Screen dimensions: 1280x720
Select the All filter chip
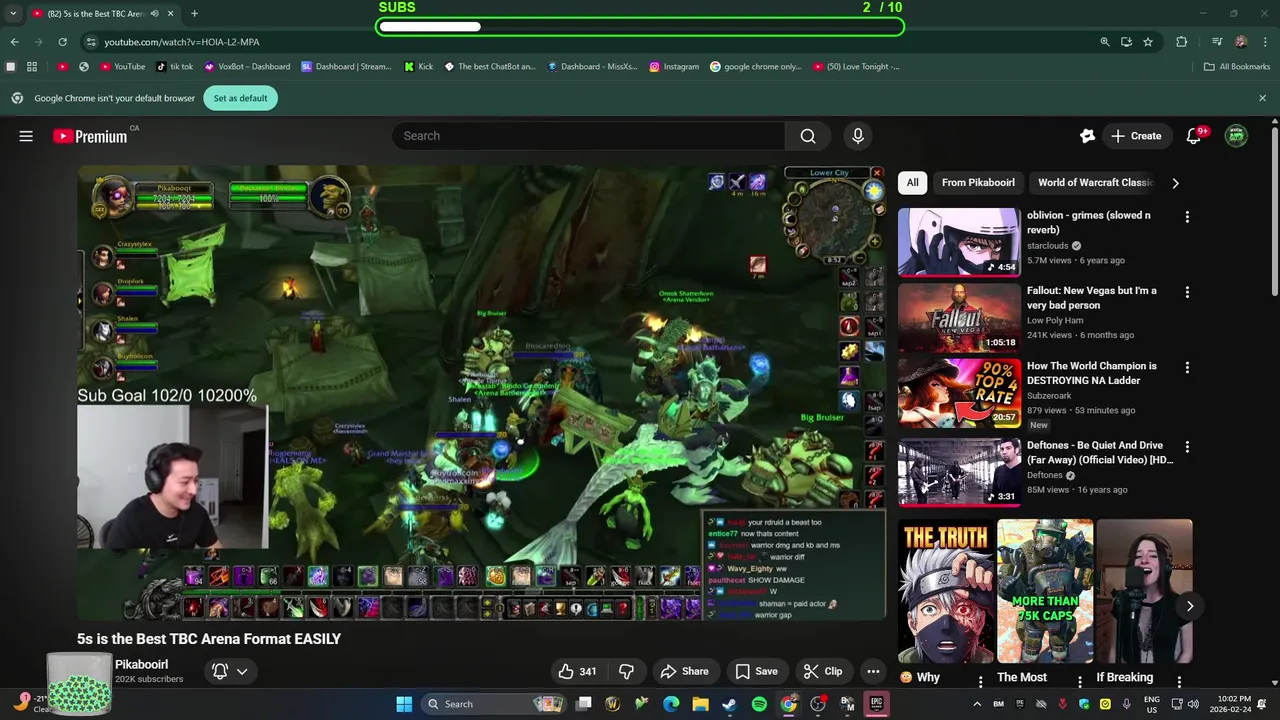click(x=912, y=183)
